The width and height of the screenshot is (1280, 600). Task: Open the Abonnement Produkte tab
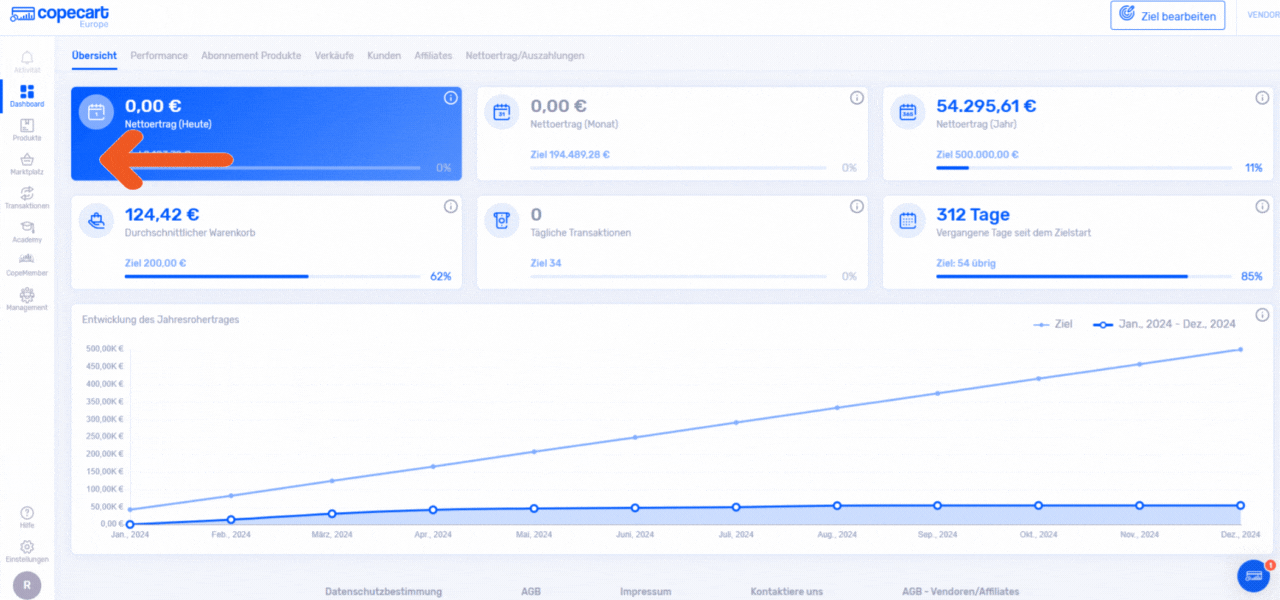click(x=251, y=56)
